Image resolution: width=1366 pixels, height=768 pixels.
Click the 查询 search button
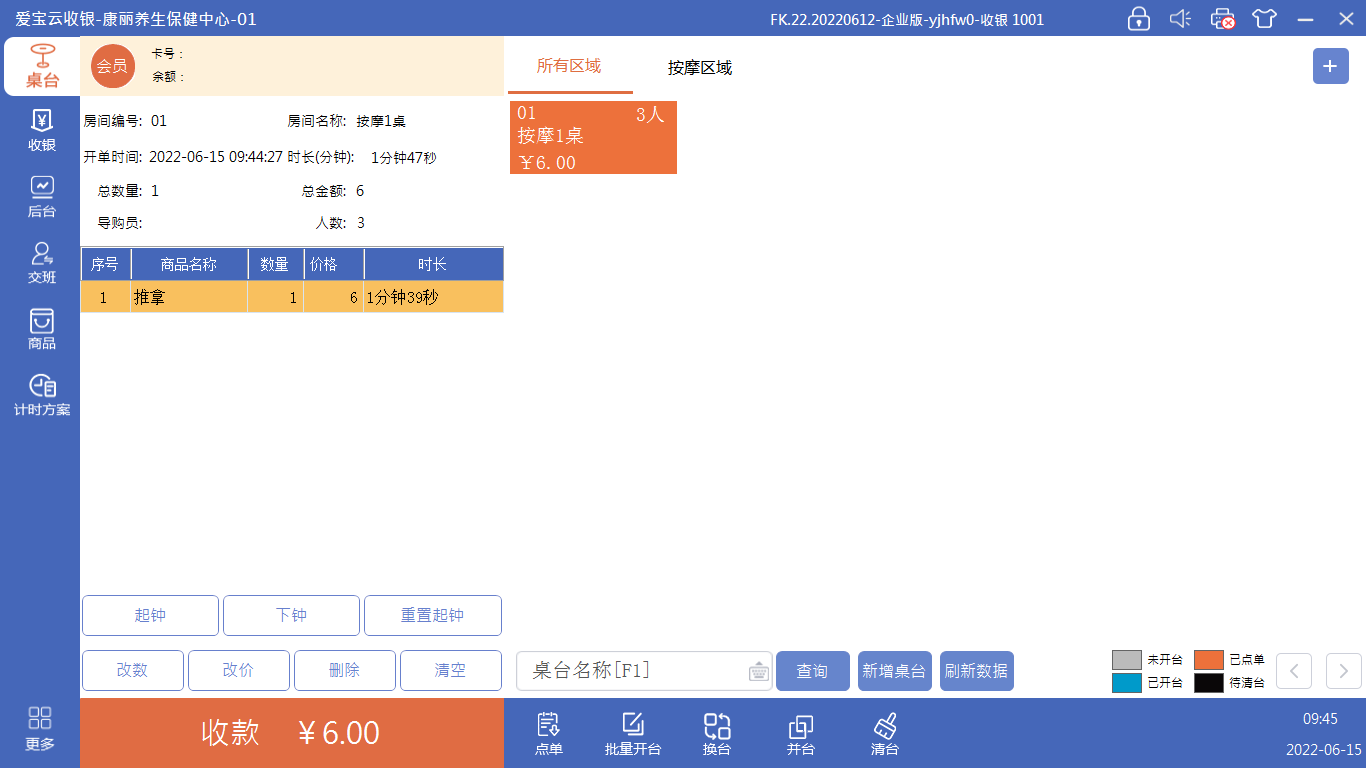[813, 671]
